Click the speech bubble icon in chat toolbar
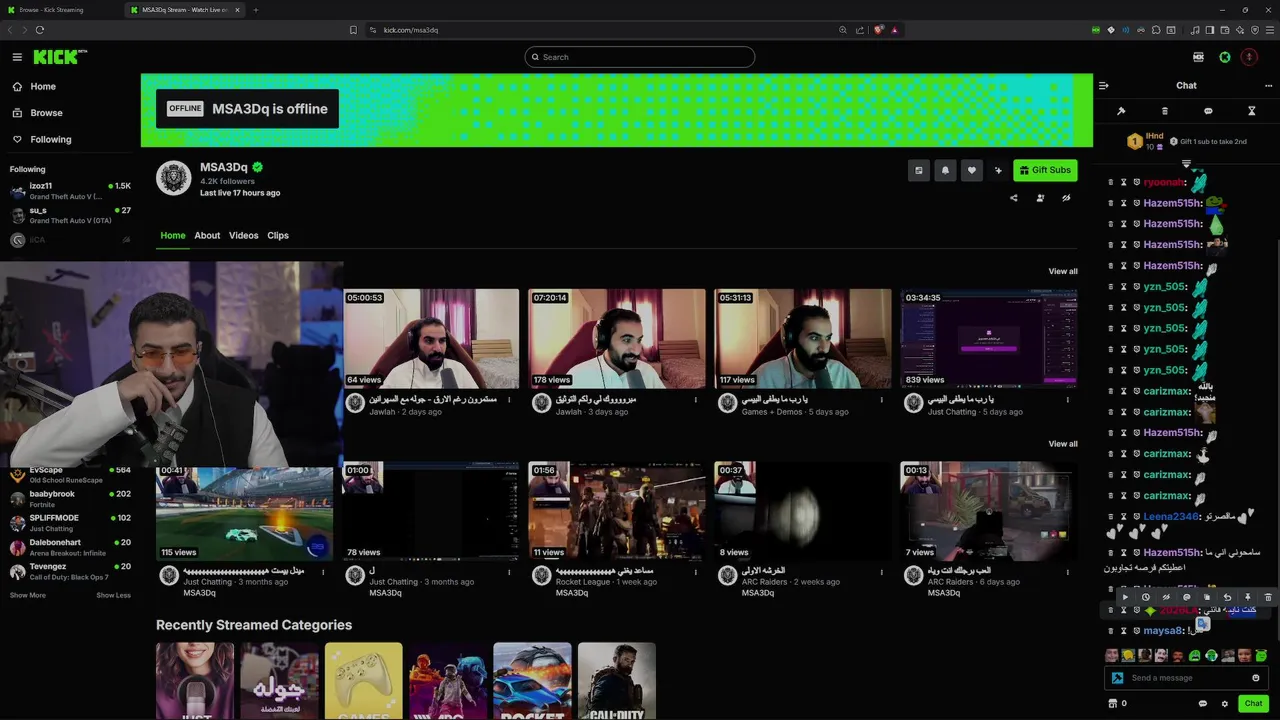Viewport: 1280px width, 720px height. pos(1208,111)
